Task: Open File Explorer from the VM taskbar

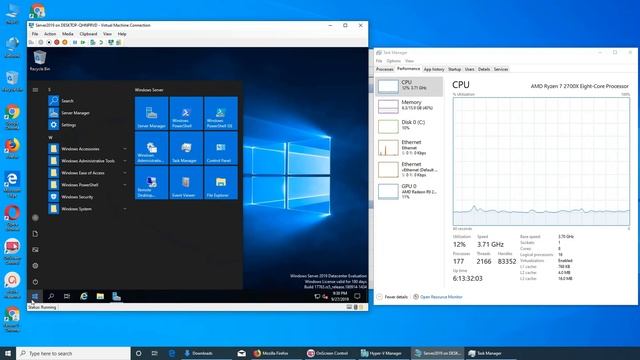Action: coord(100,296)
